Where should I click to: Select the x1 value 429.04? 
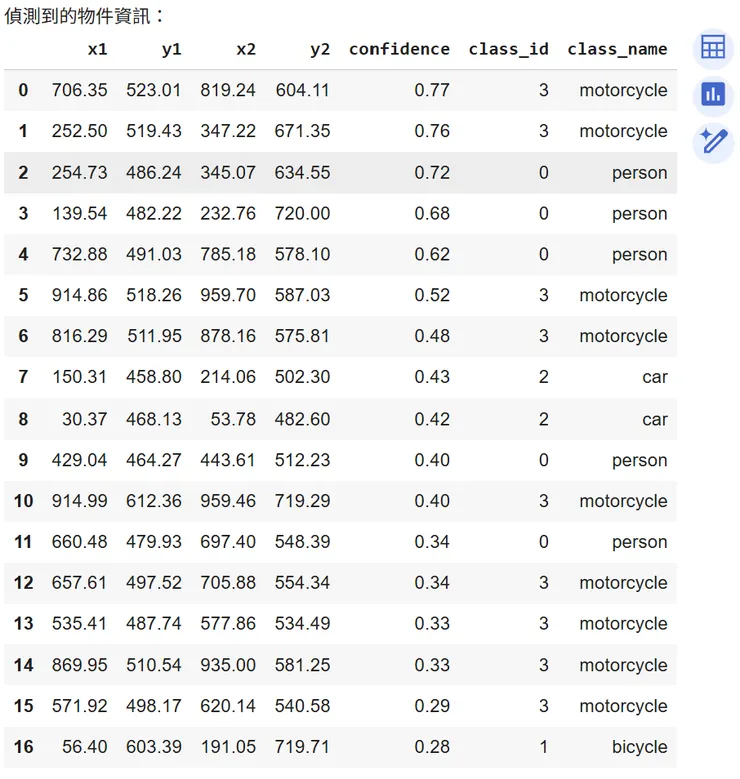[x=80, y=460]
